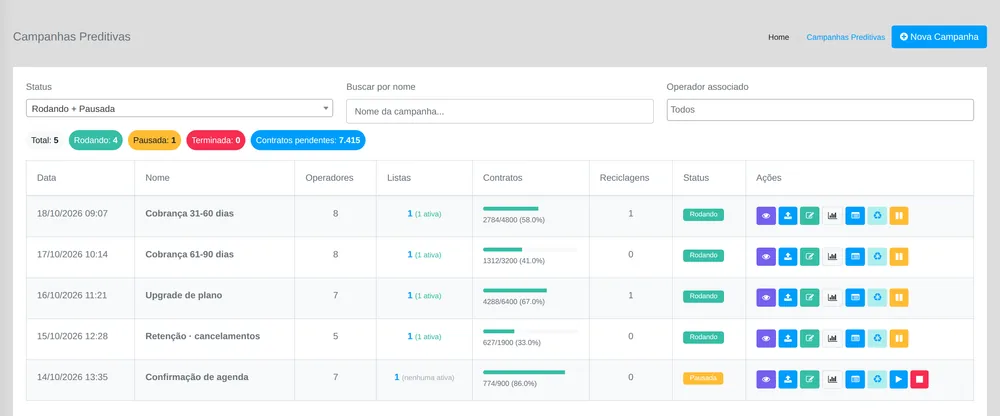Open Campanhas Preditivas breadcrumb link
Image resolution: width=1000 pixels, height=416 pixels.
coord(846,37)
